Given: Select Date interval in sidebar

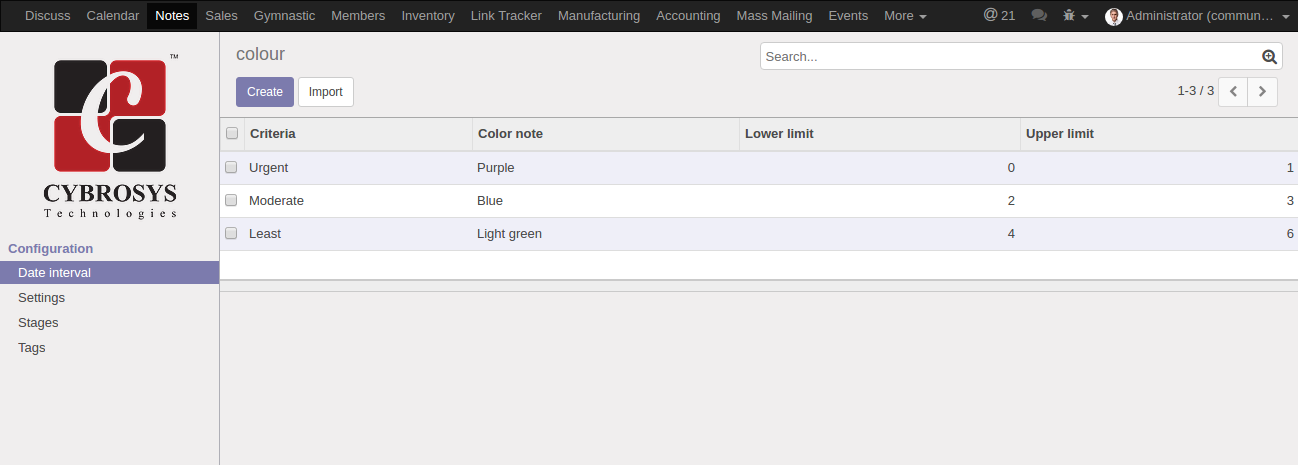Looking at the screenshot, I should 109,273.
